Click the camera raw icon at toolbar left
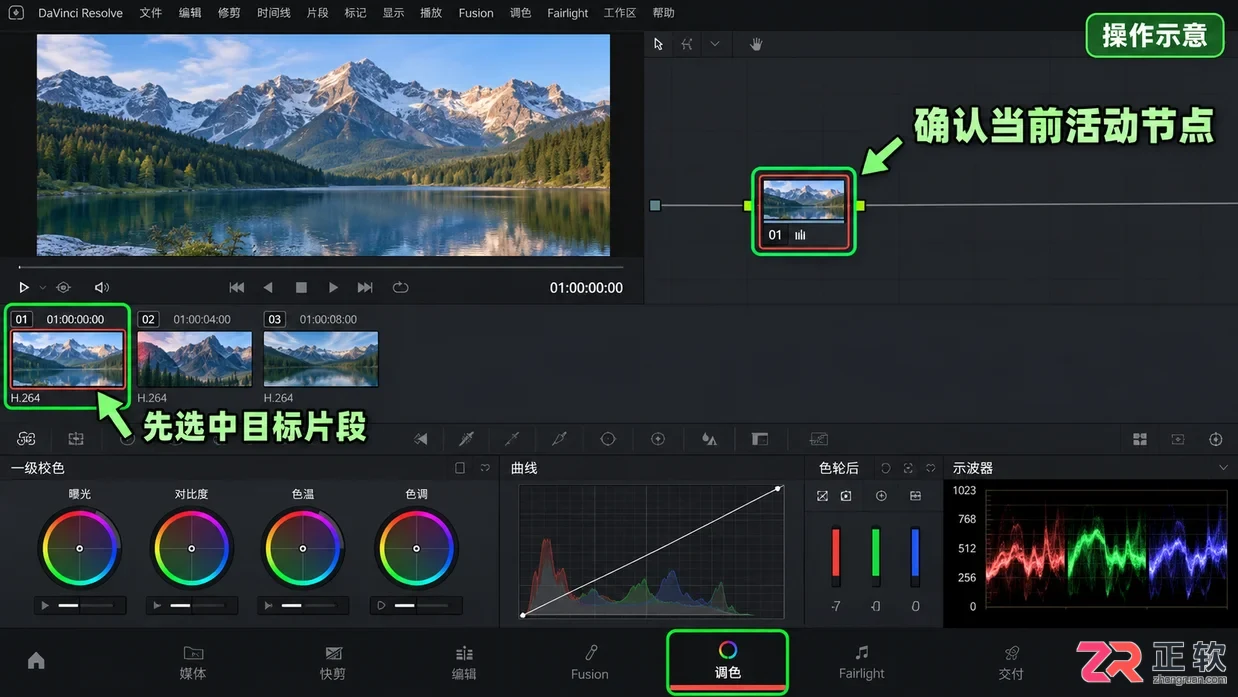The height and width of the screenshot is (697, 1238). 27,439
